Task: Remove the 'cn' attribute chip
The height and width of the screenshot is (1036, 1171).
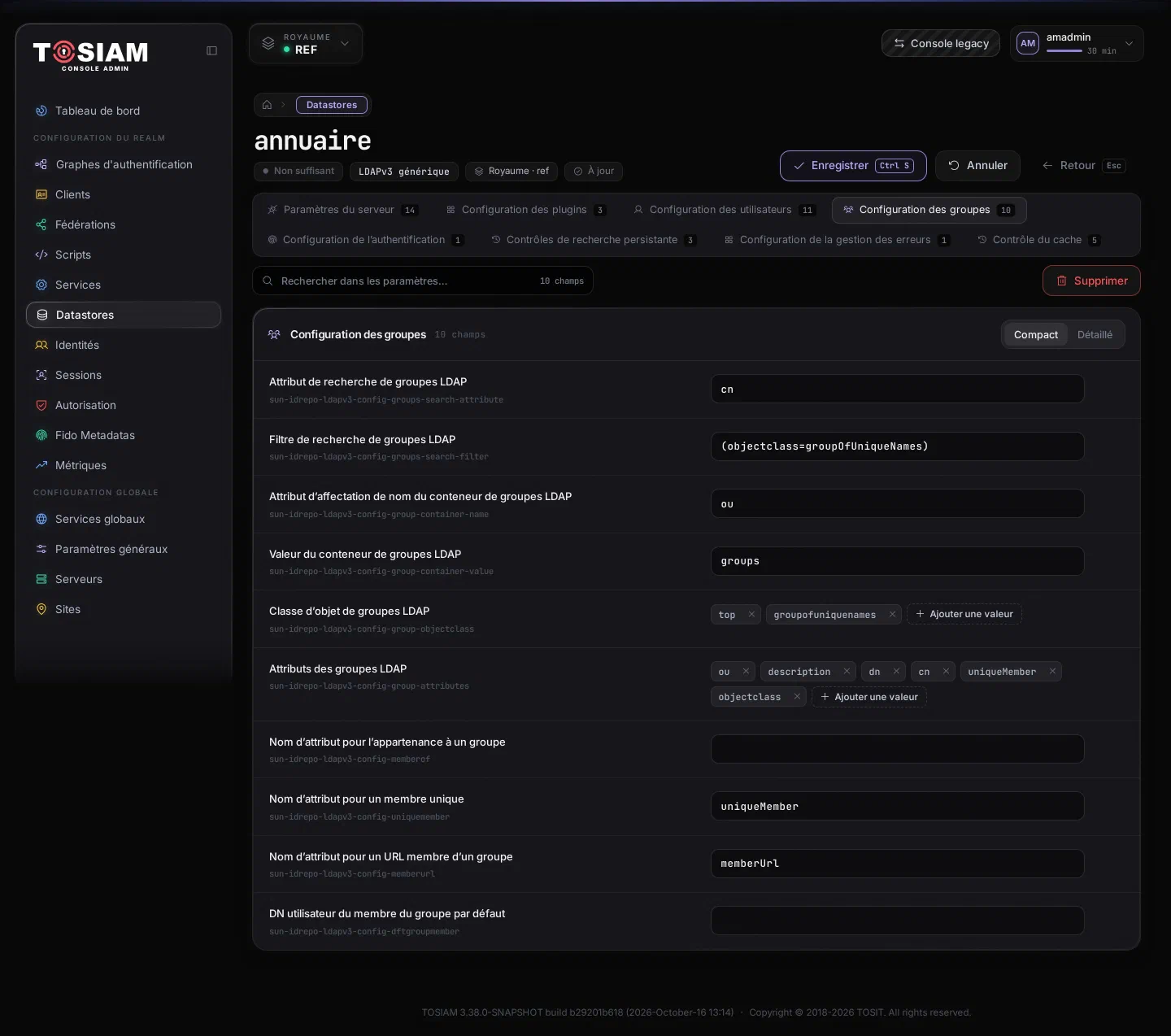Action: [x=946, y=671]
